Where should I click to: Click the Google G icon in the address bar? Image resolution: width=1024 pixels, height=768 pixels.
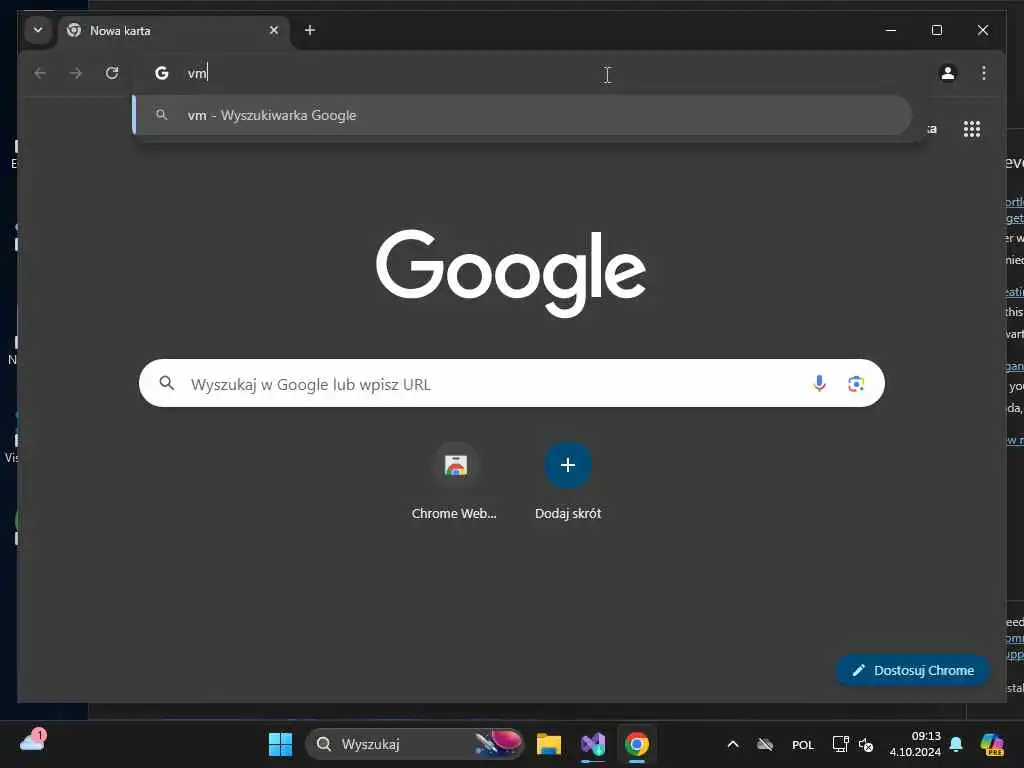click(x=161, y=73)
